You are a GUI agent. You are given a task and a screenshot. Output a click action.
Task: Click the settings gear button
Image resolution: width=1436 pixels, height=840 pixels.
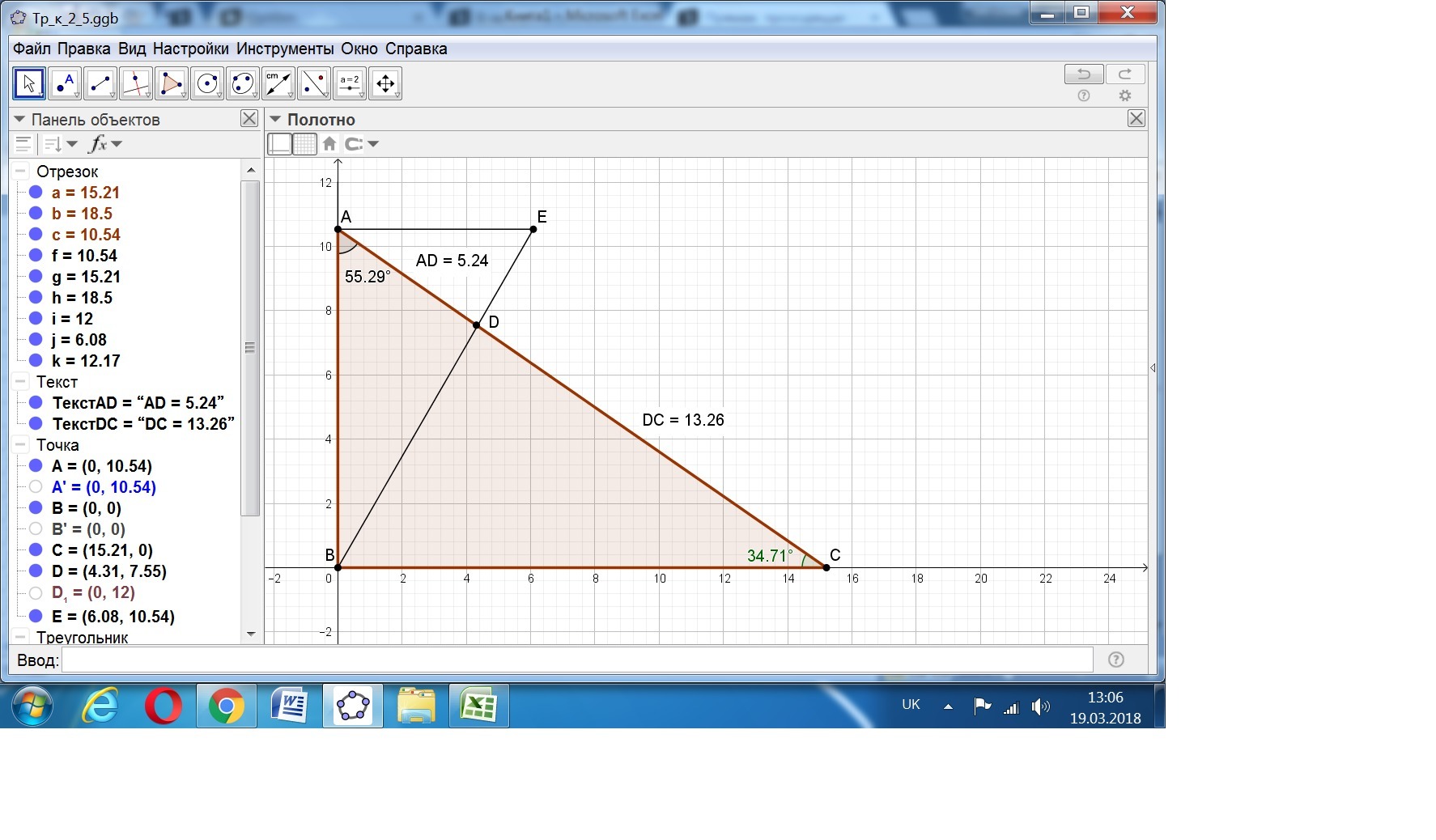tap(1124, 95)
